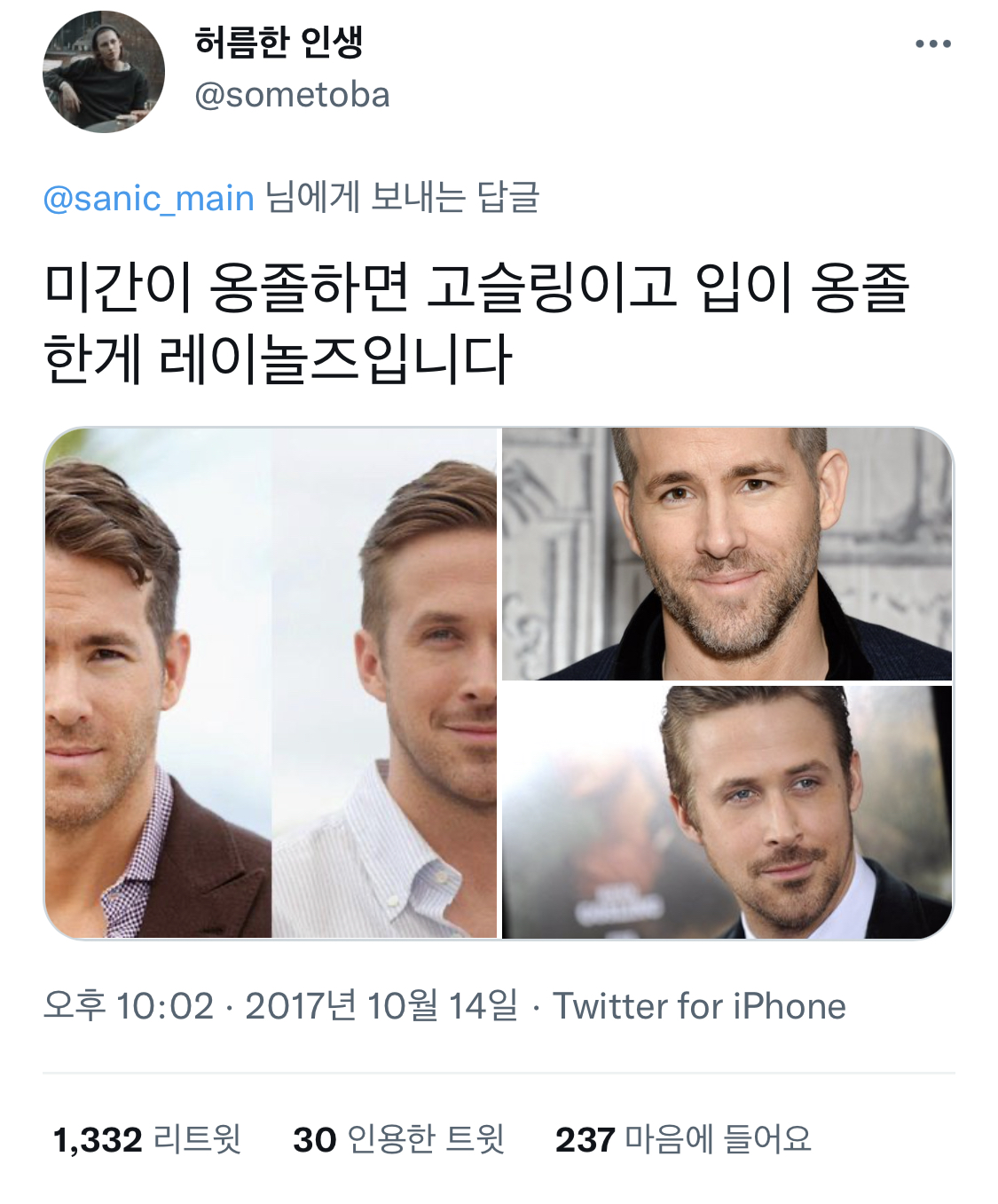Open the @sometoba handle
This screenshot has height=1204, width=998.
click(x=292, y=95)
